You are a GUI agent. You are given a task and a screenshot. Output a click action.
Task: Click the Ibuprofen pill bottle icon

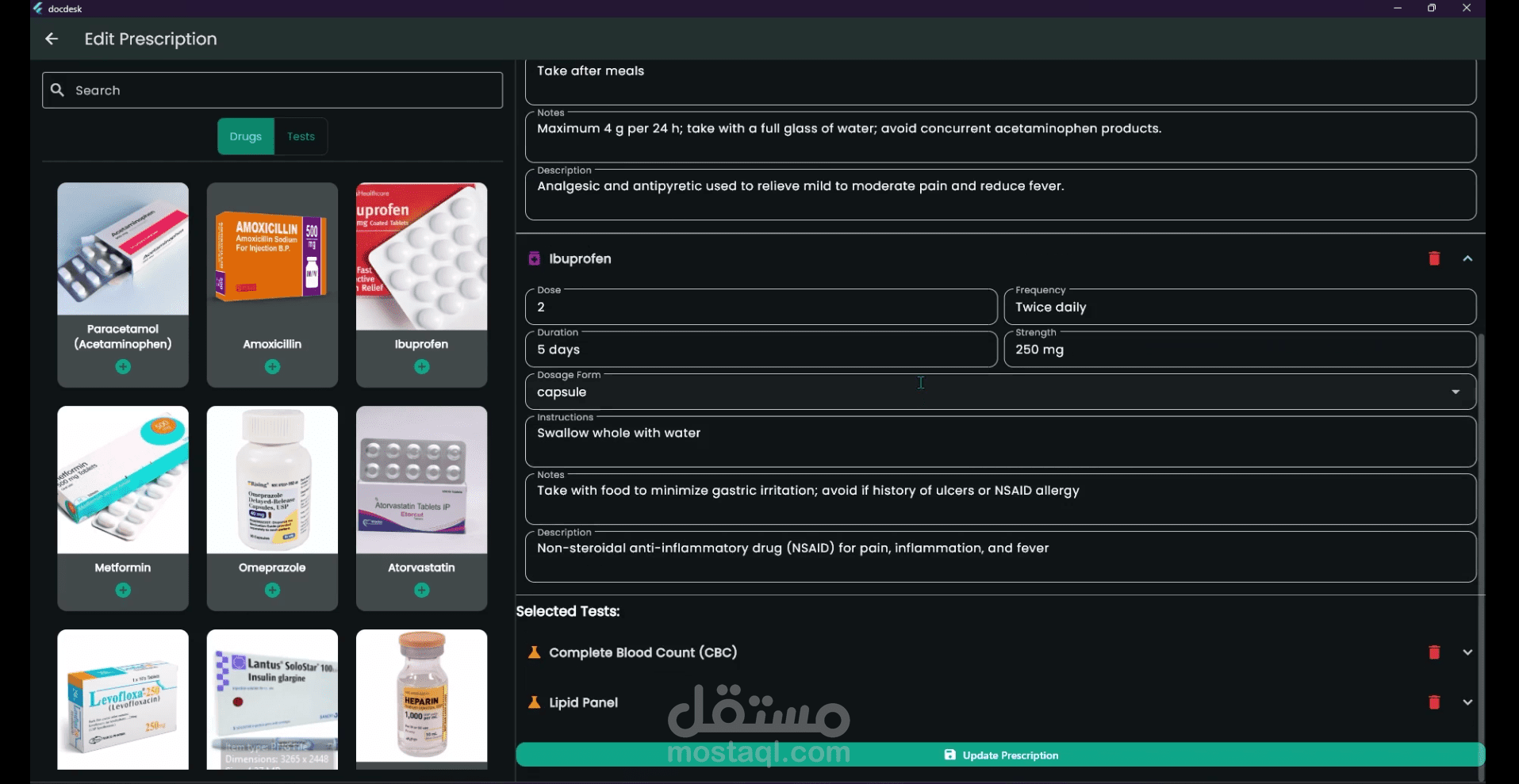point(535,258)
